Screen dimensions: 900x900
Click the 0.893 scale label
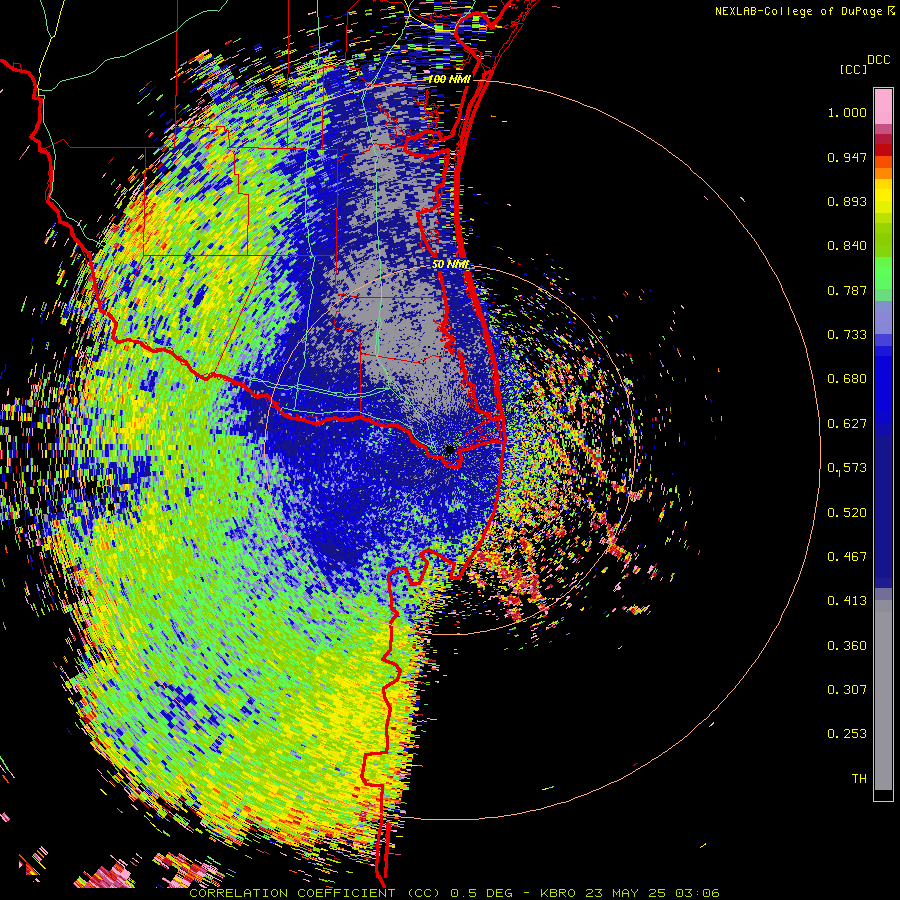pyautogui.click(x=847, y=201)
